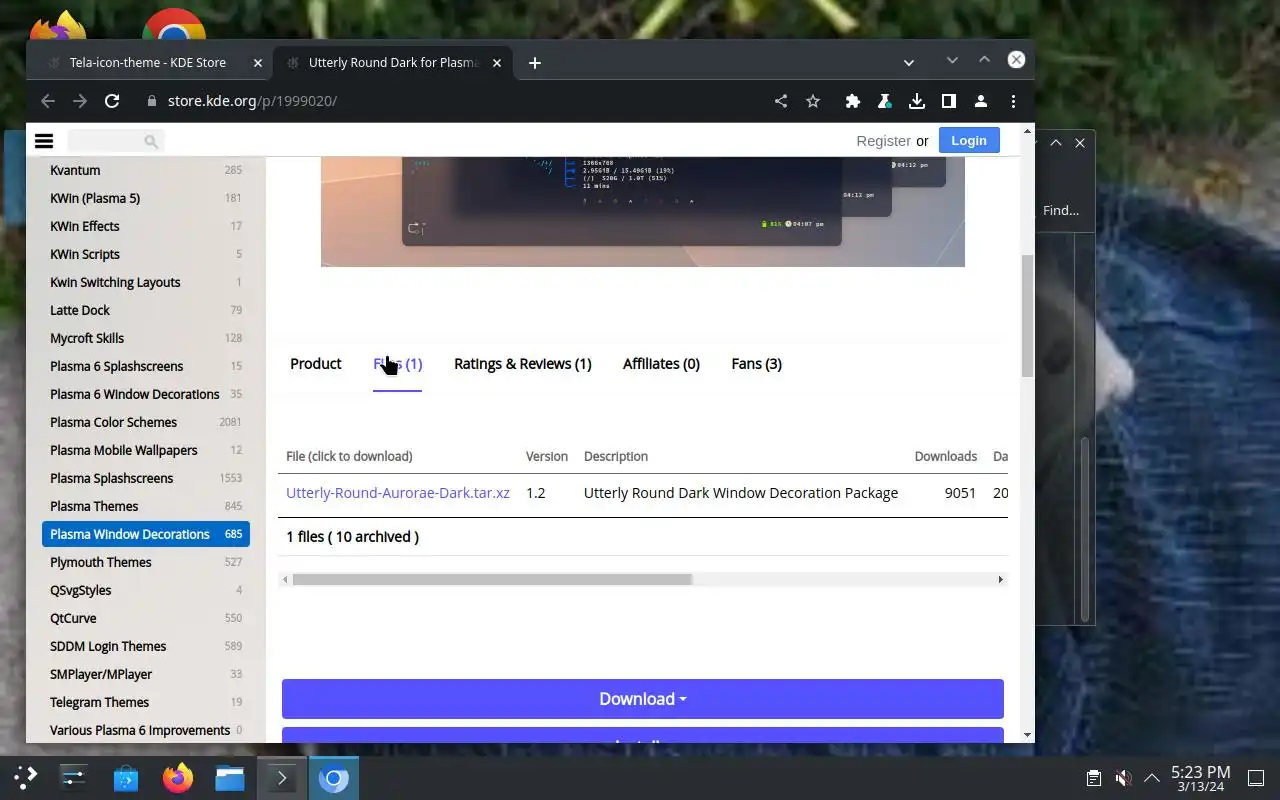
Task: Click left arrow of table scrollbar
Action: [x=285, y=580]
